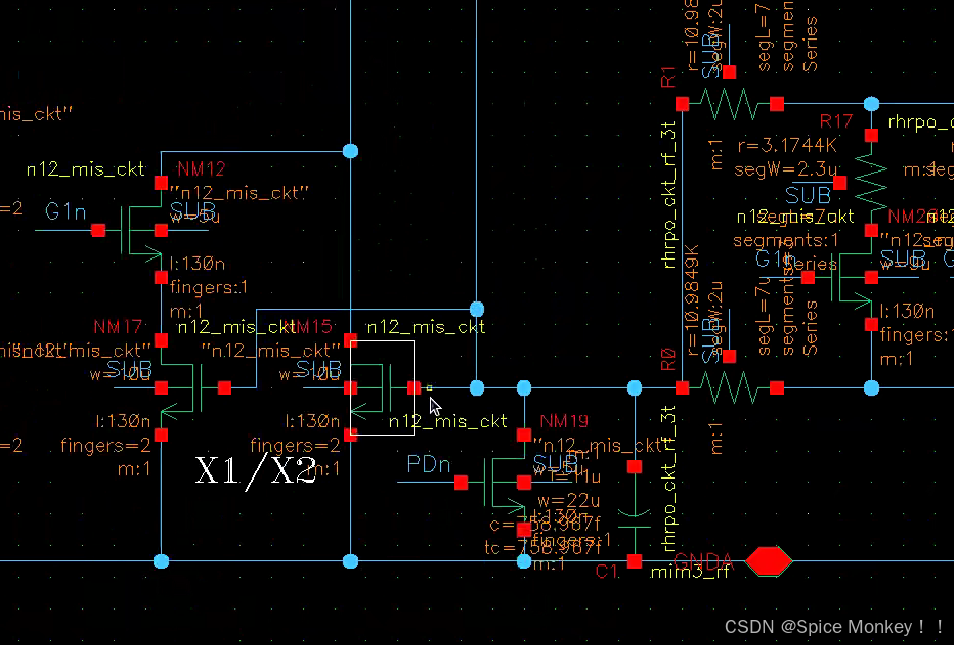Click the l:130n text under NM12
Image resolution: width=954 pixels, height=645 pixels.
(197, 263)
